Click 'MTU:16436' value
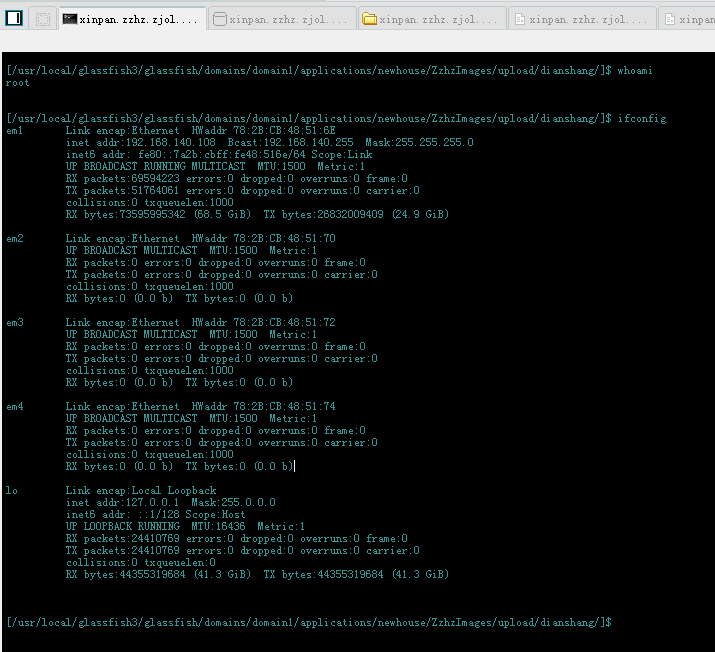 218,526
